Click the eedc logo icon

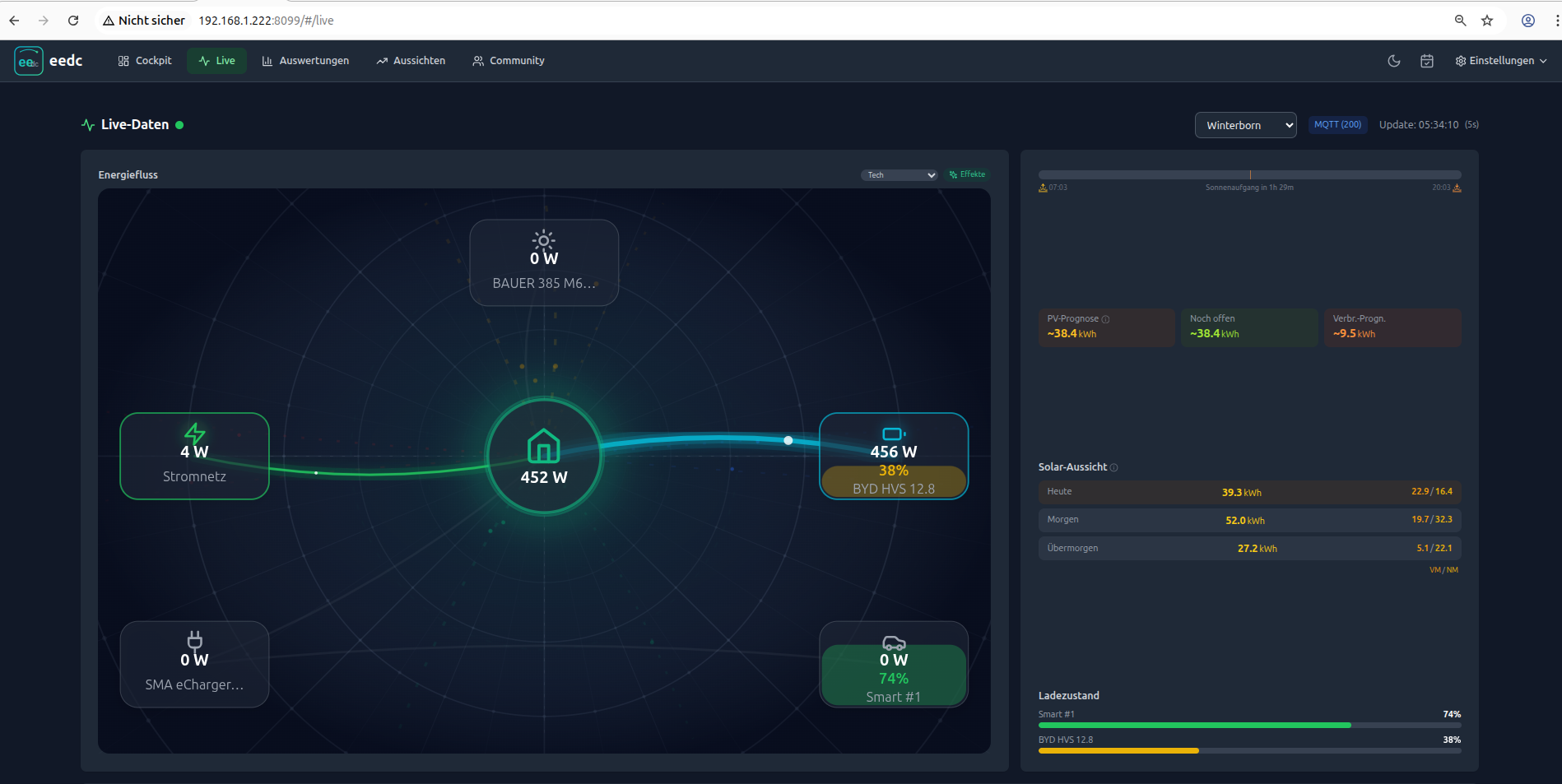coord(29,61)
